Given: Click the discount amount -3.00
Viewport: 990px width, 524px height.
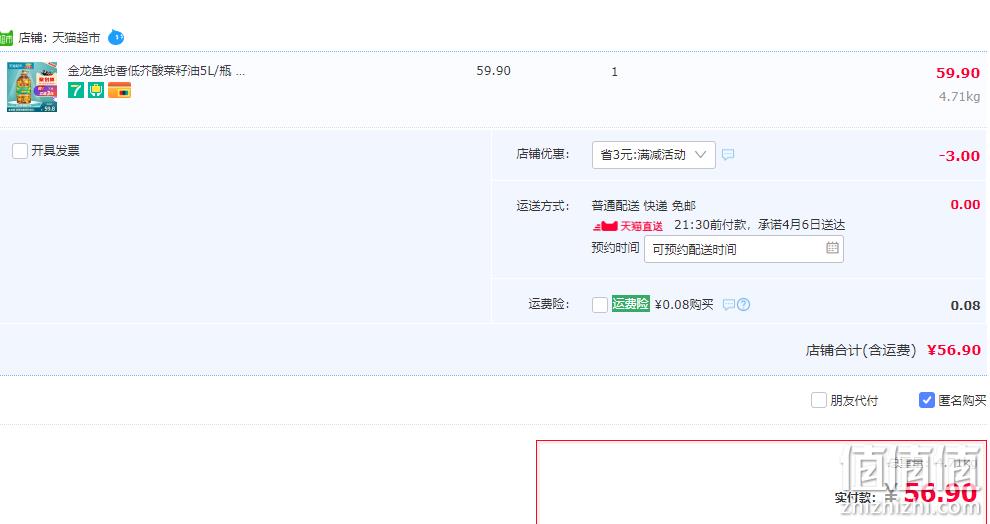Looking at the screenshot, I should 959,156.
